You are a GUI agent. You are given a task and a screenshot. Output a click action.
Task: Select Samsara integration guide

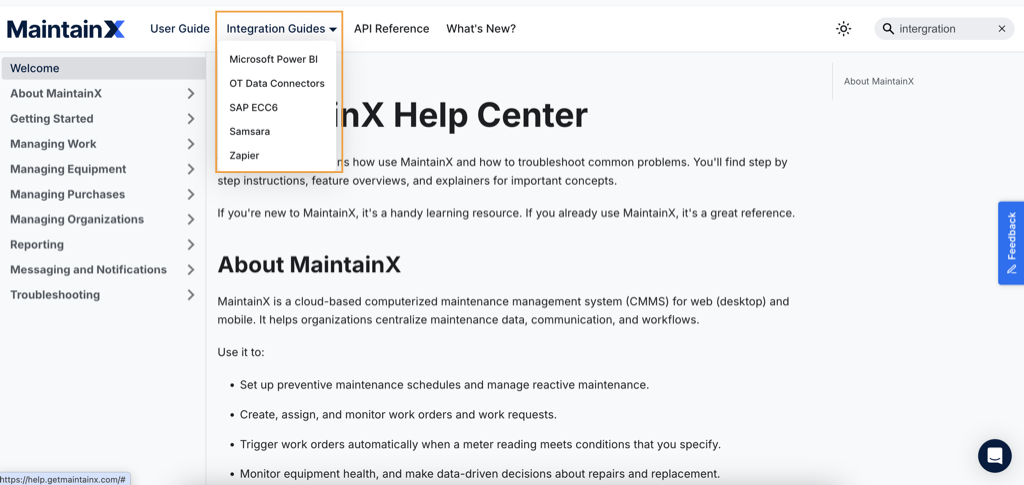pos(249,132)
